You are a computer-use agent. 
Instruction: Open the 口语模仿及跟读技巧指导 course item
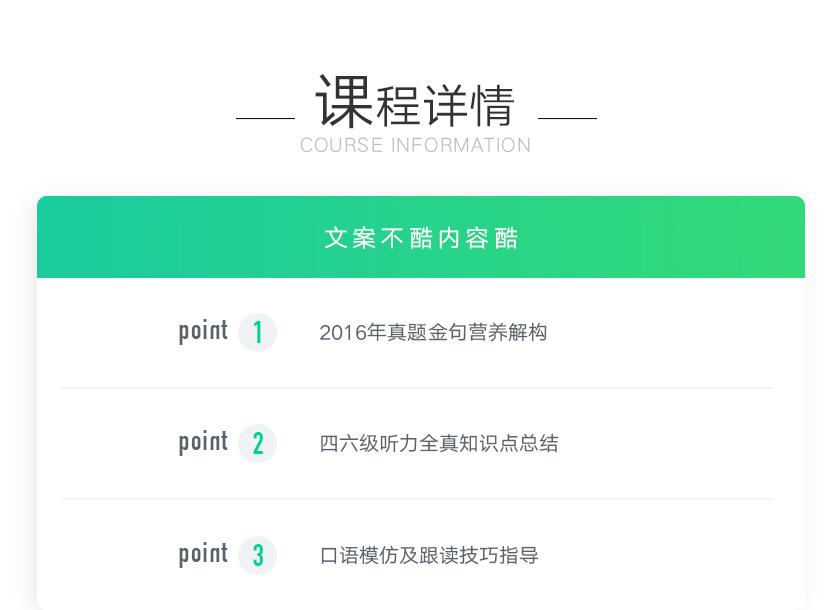[429, 555]
